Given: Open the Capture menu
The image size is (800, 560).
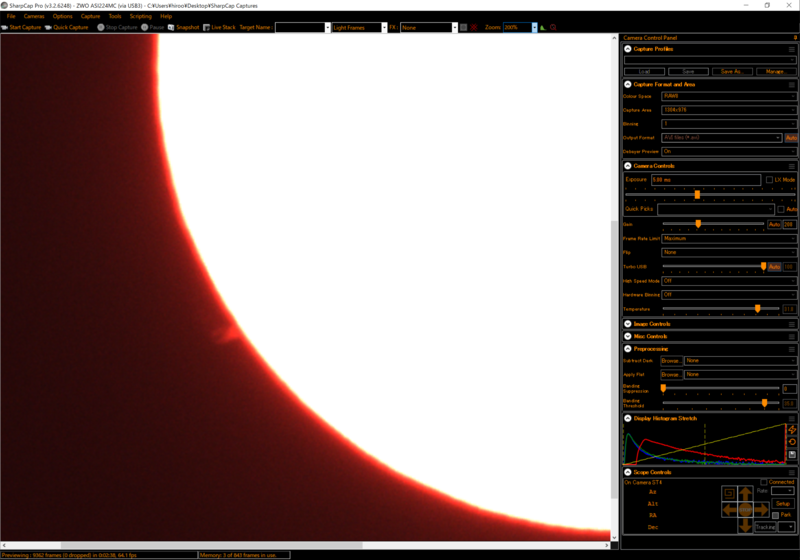Looking at the screenshot, I should tap(90, 16).
